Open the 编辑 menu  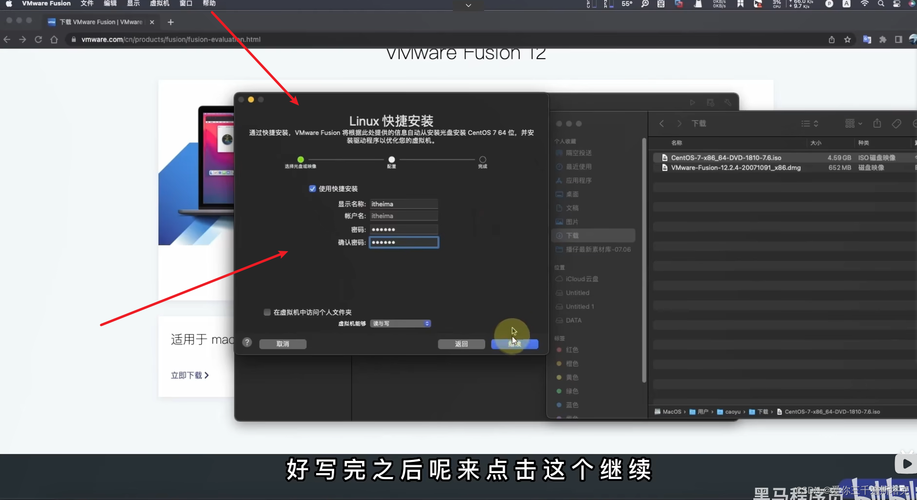pyautogui.click(x=110, y=4)
